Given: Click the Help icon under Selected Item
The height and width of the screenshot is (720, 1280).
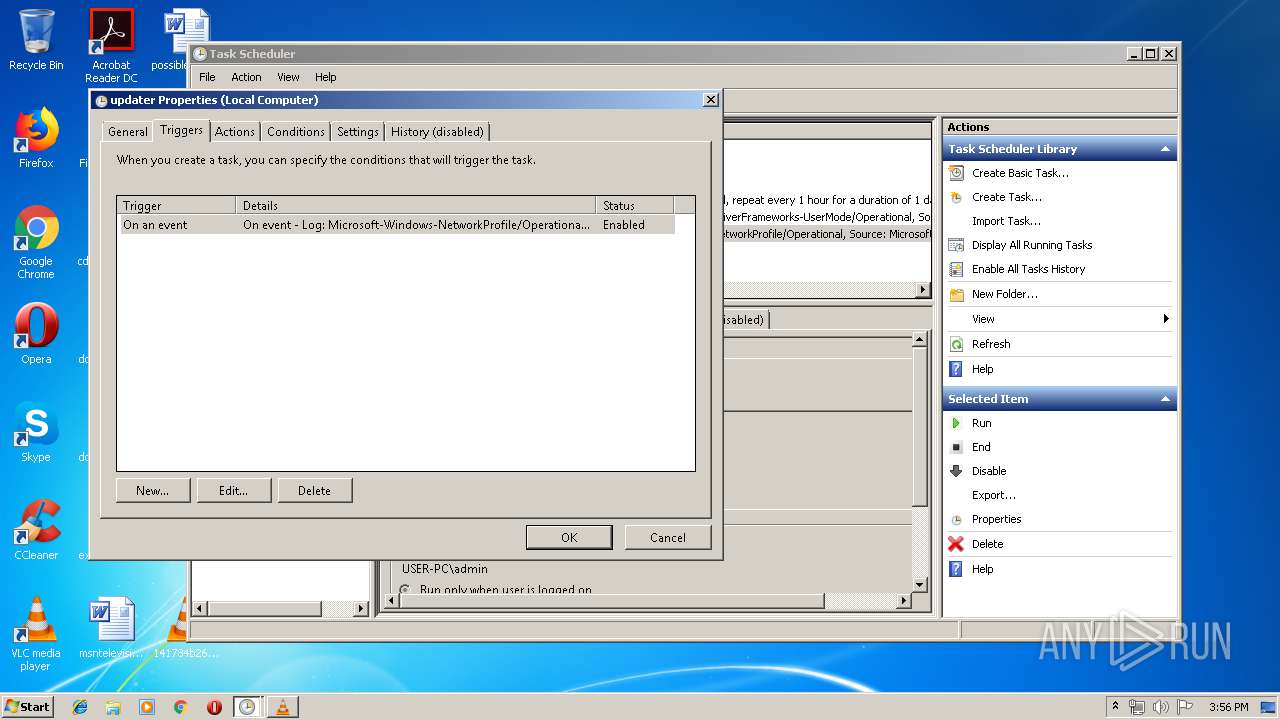Looking at the screenshot, I should [x=956, y=569].
